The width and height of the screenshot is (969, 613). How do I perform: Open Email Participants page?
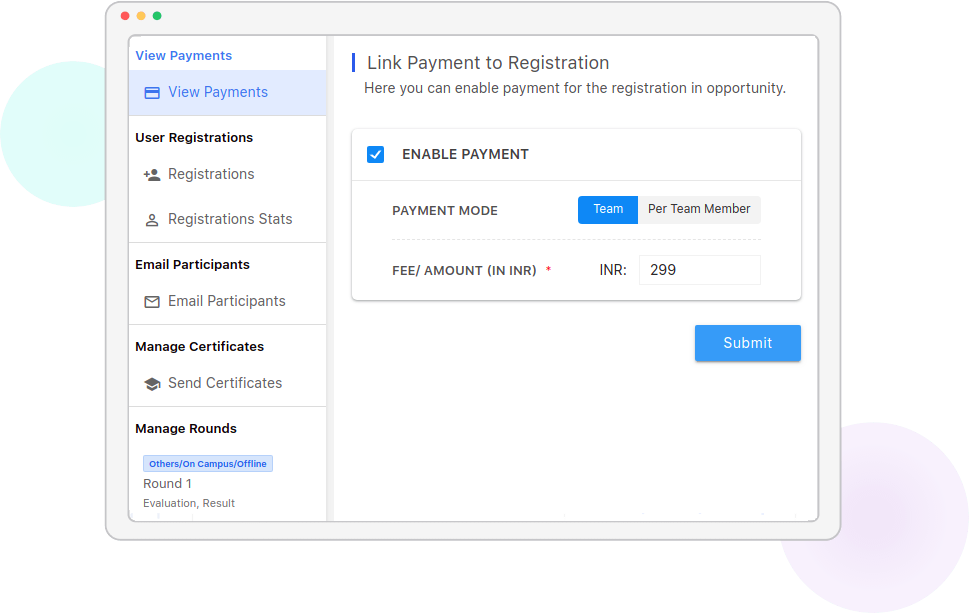coord(227,301)
